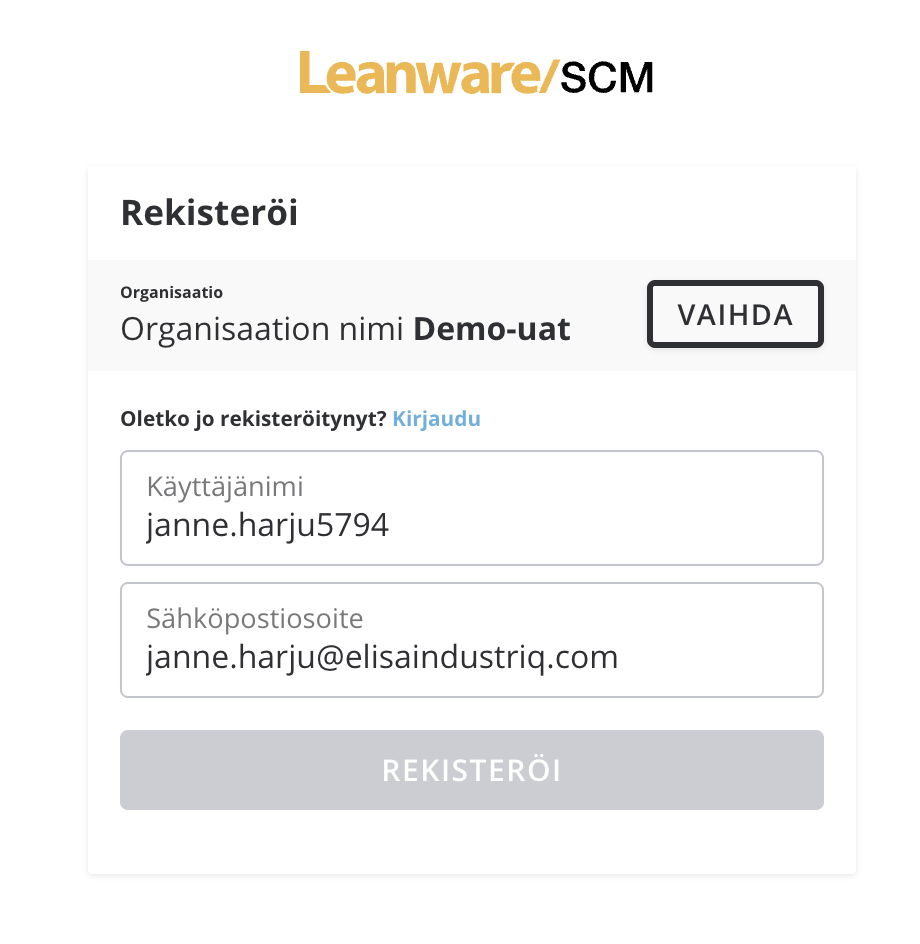The height and width of the screenshot is (944, 920).
Task: Select the Demo-uat organization name
Action: coord(492,328)
